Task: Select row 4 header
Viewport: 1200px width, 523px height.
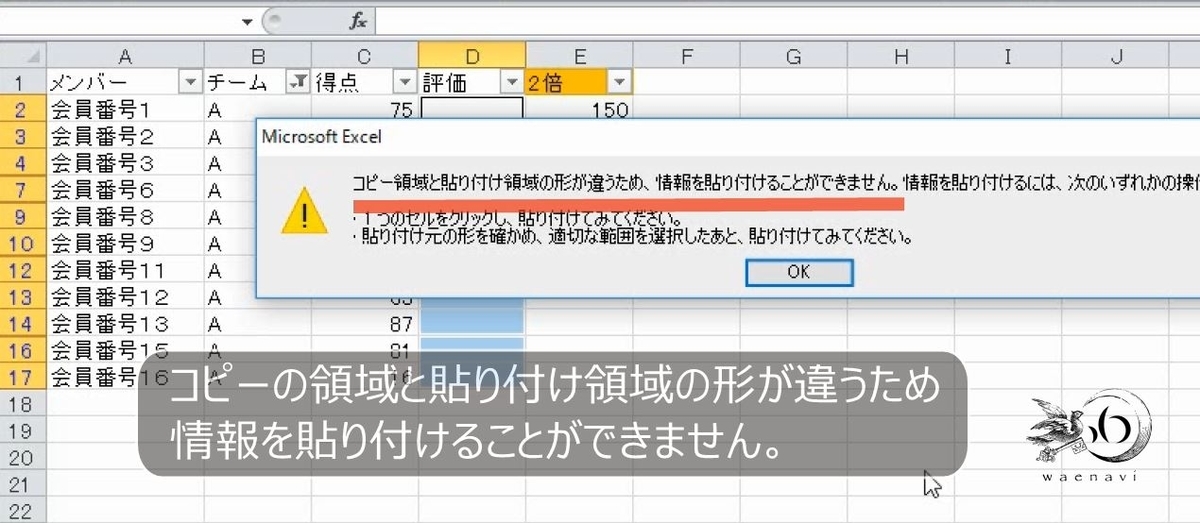Action: 23,163
